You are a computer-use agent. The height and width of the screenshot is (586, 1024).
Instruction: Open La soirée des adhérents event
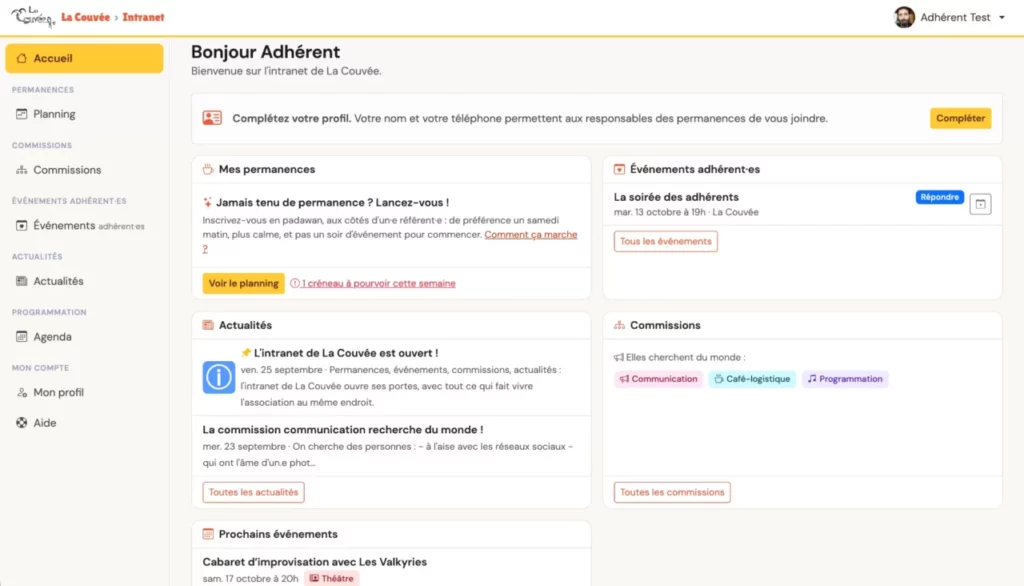[x=676, y=197]
